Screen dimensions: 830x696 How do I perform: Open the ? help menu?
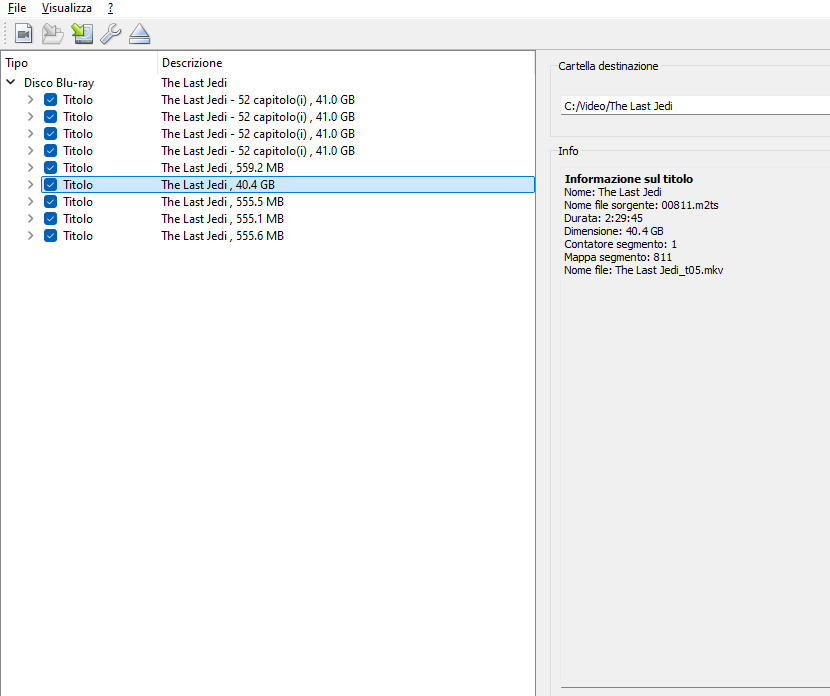(110, 8)
